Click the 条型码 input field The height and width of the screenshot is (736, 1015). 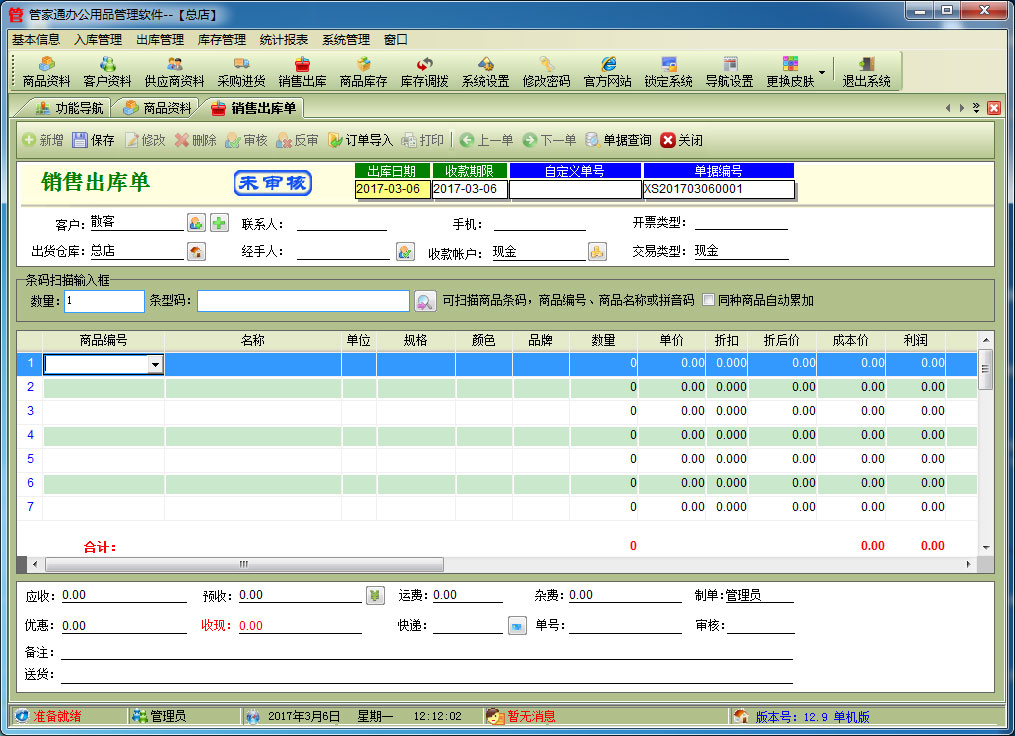click(x=302, y=301)
